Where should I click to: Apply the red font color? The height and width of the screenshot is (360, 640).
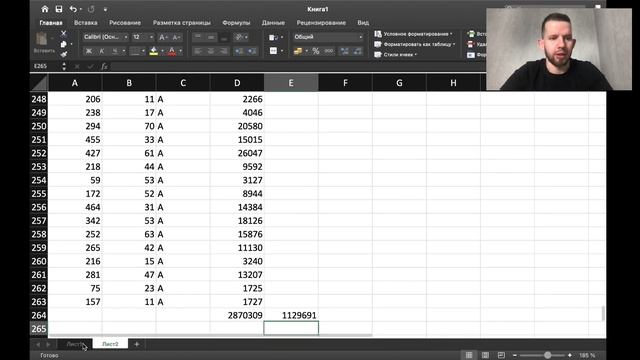click(172, 51)
